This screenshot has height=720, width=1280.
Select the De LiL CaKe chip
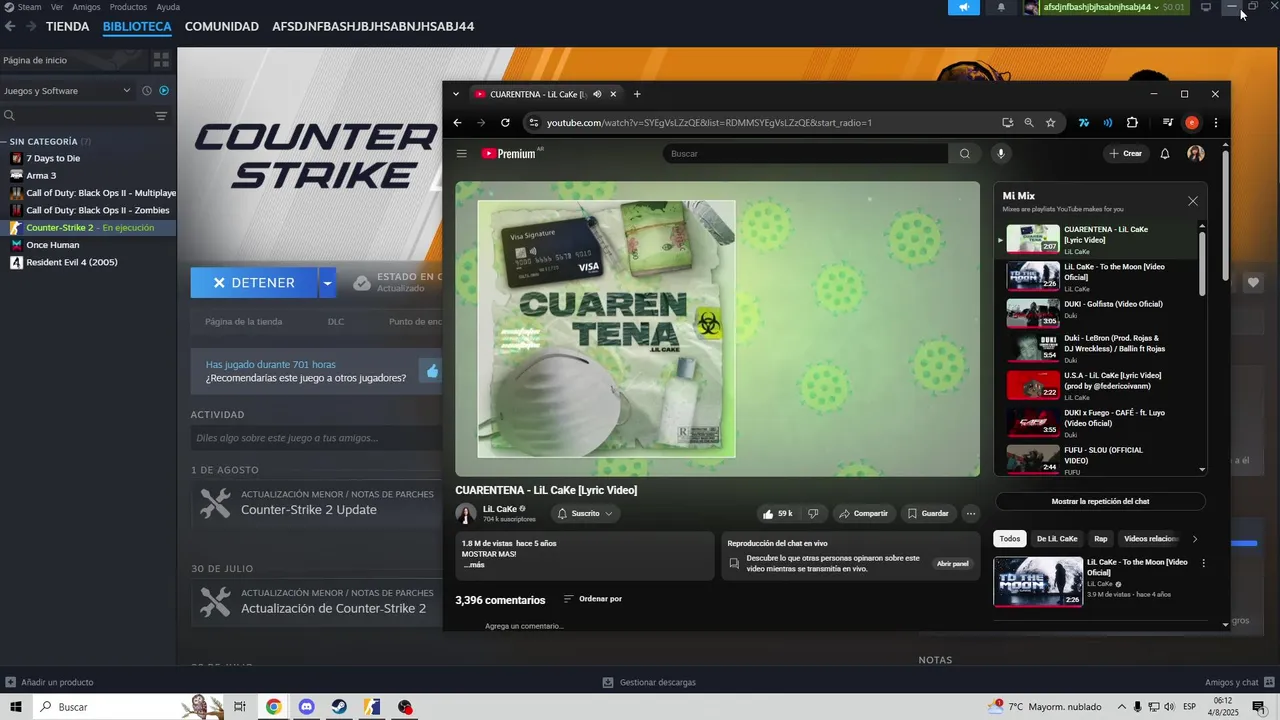(x=1057, y=539)
